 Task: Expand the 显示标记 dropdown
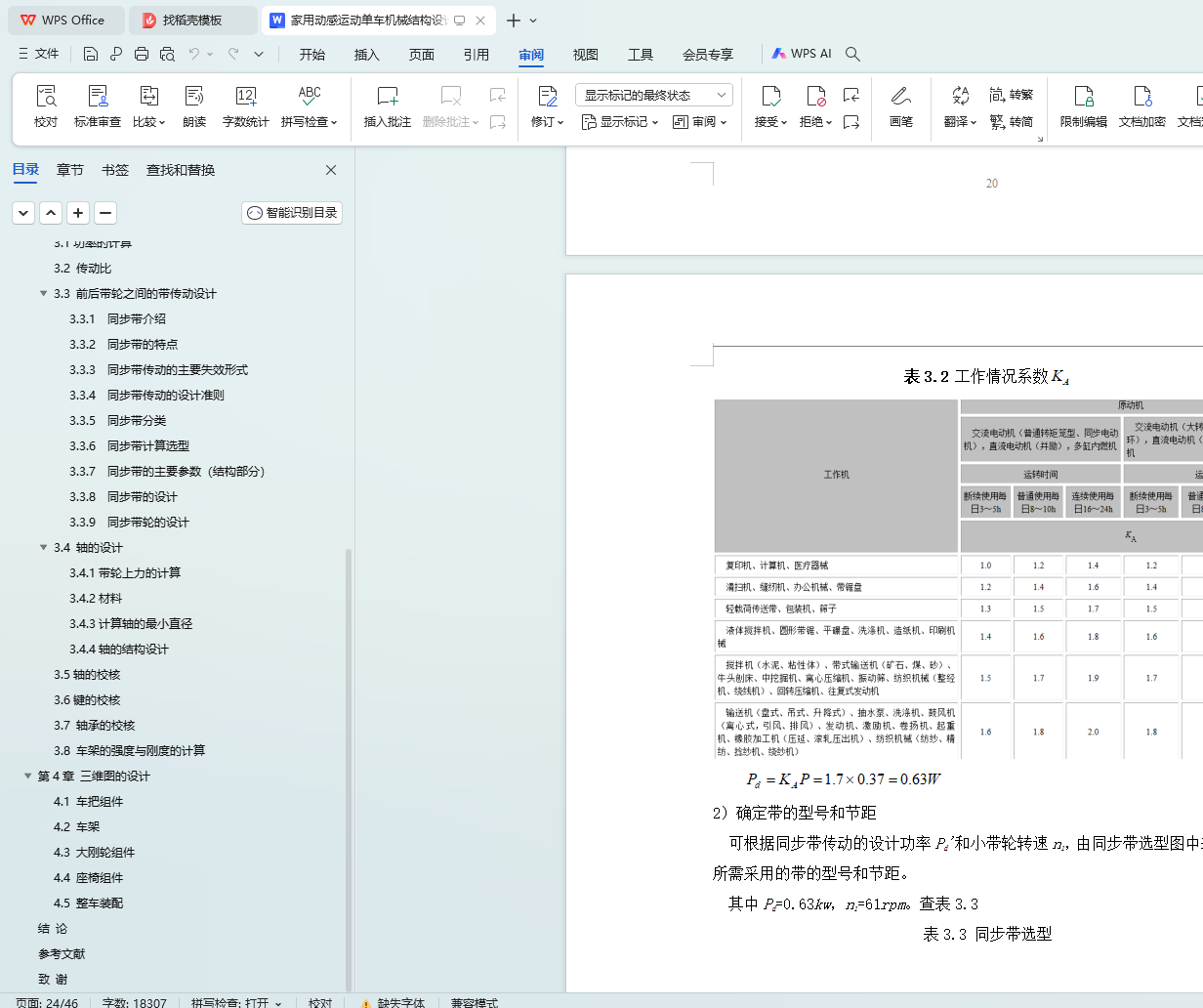click(x=620, y=122)
